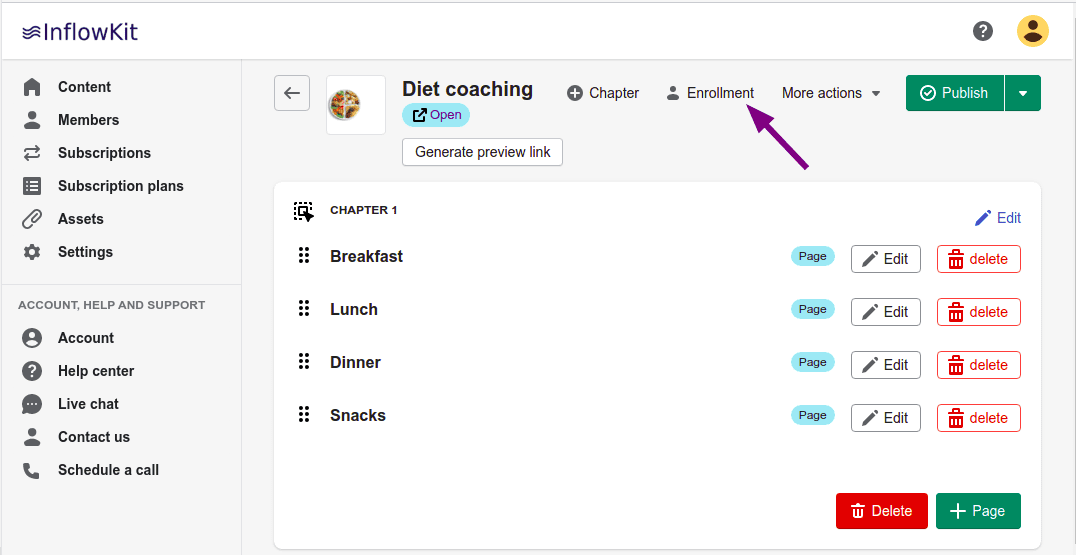
Task: Go to Members in sidebar
Action: coord(88,120)
